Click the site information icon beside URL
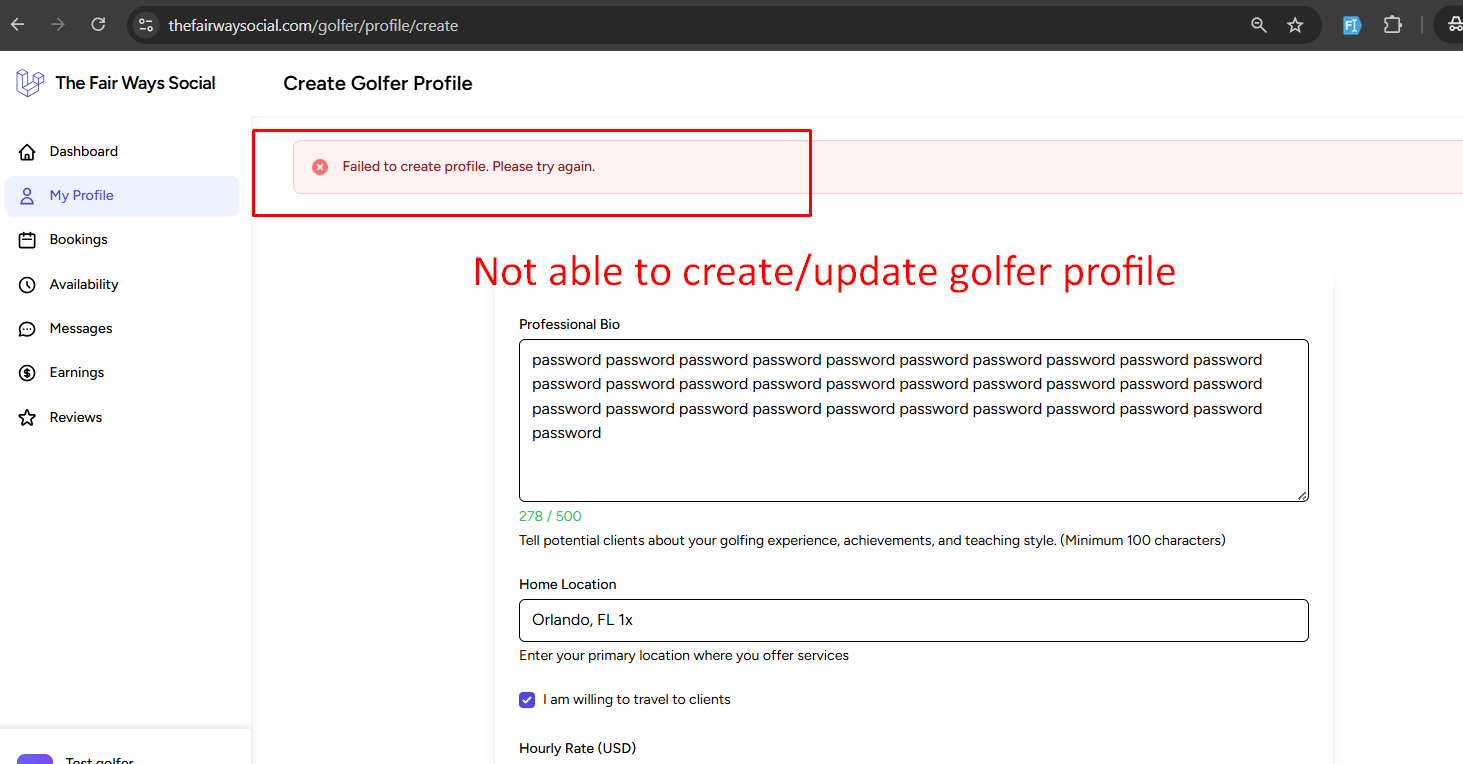This screenshot has width=1463, height=764. pos(146,25)
